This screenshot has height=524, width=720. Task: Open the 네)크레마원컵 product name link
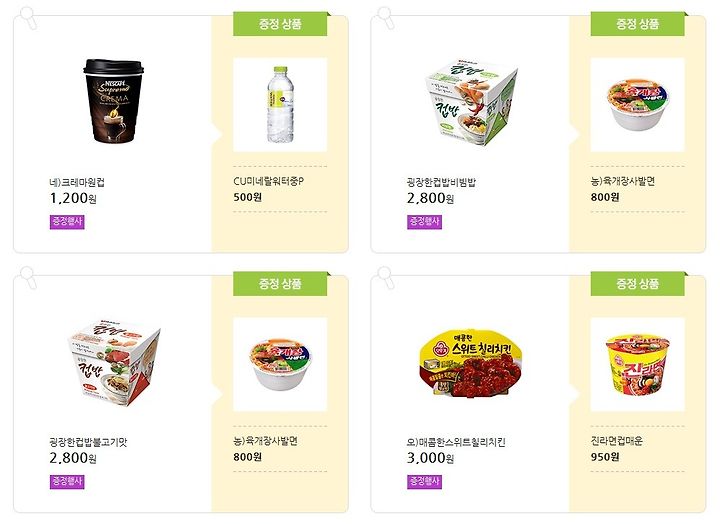[x=77, y=182]
